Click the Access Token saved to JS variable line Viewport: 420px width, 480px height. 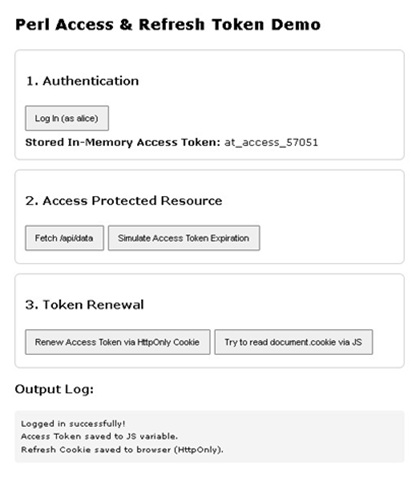coord(99,436)
